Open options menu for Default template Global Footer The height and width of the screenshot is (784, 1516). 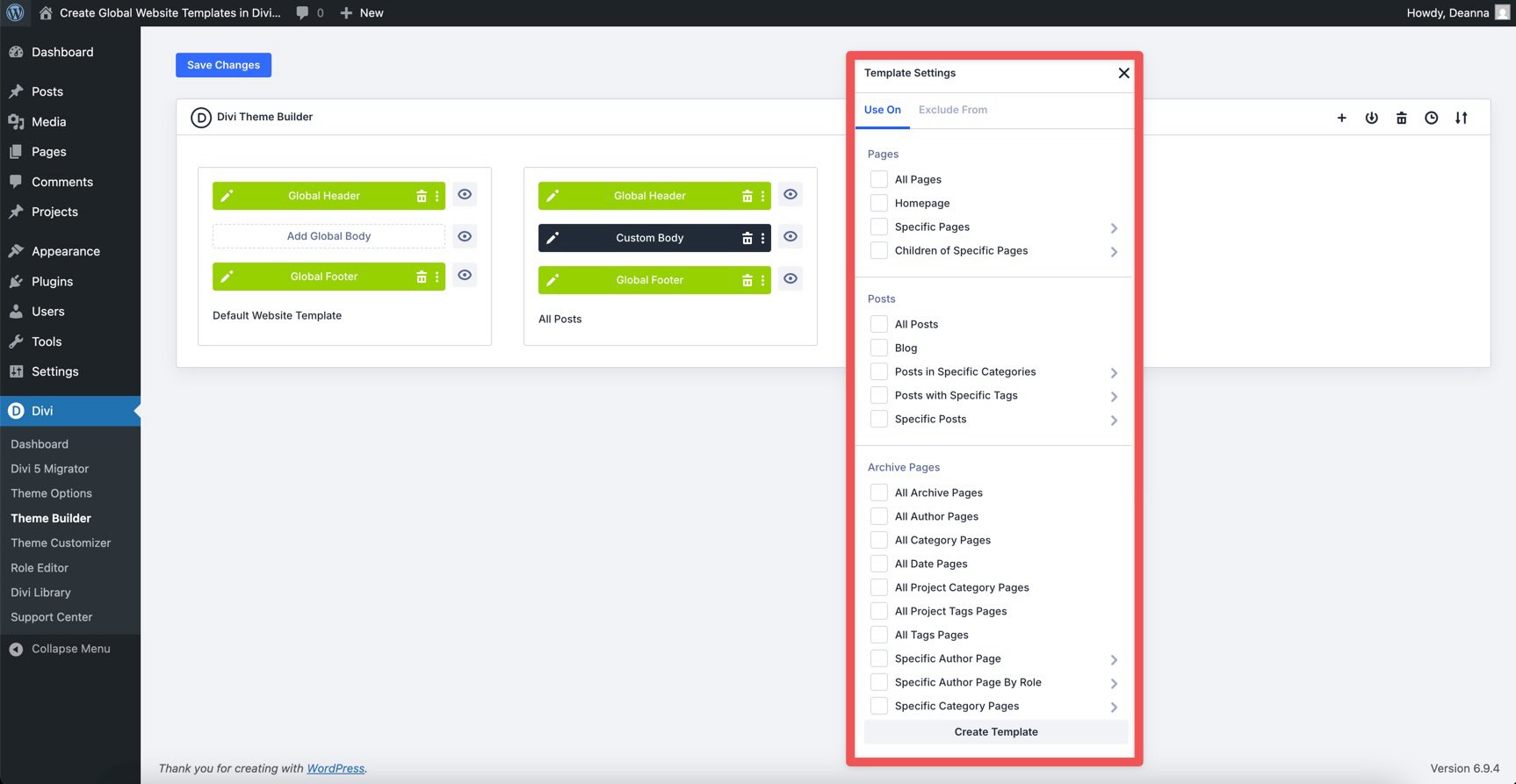point(437,277)
